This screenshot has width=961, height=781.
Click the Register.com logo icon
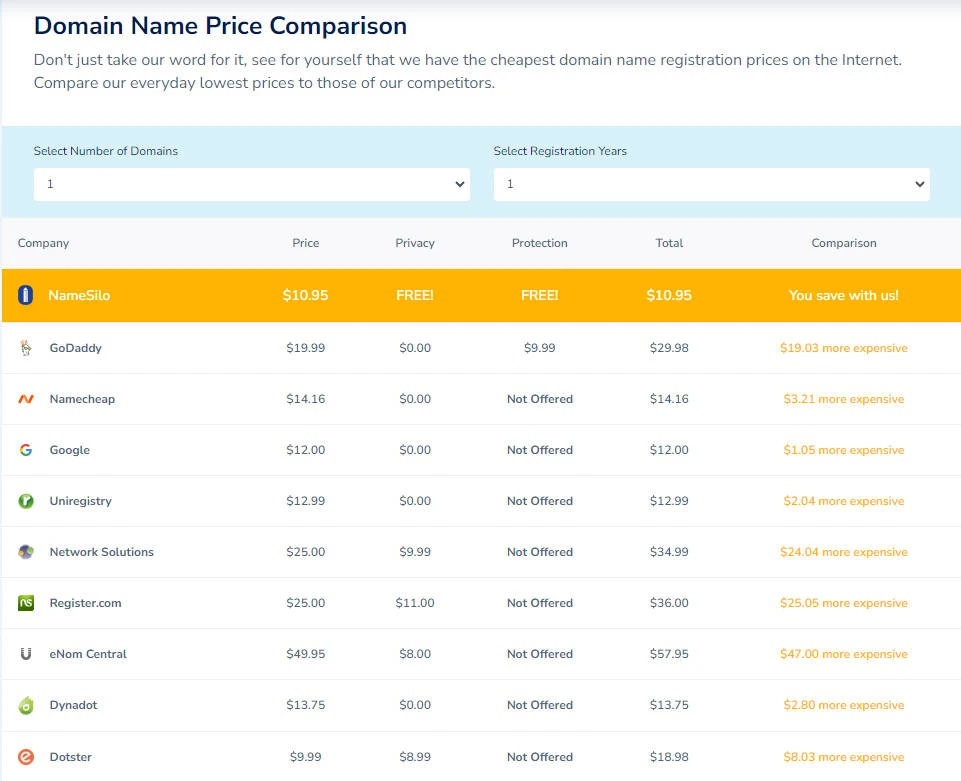(26, 603)
